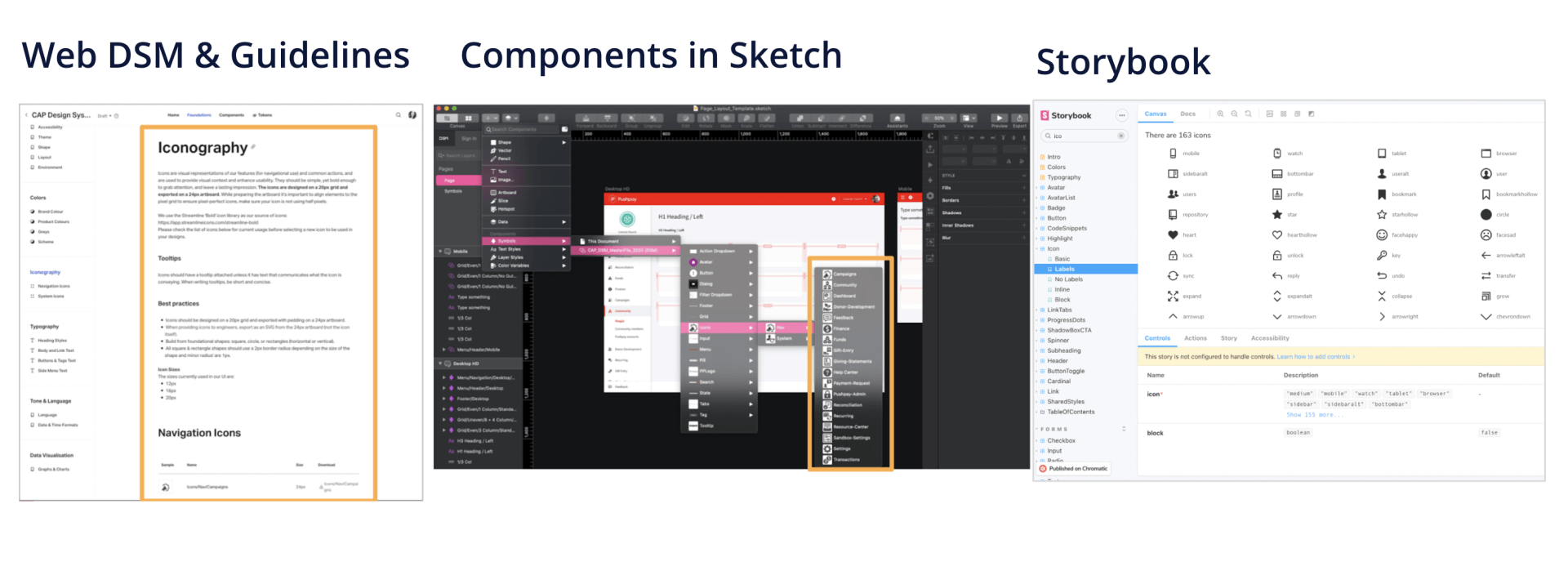Select the Components nav tab in Web DSM
This screenshot has width=1568, height=571.
[231, 115]
